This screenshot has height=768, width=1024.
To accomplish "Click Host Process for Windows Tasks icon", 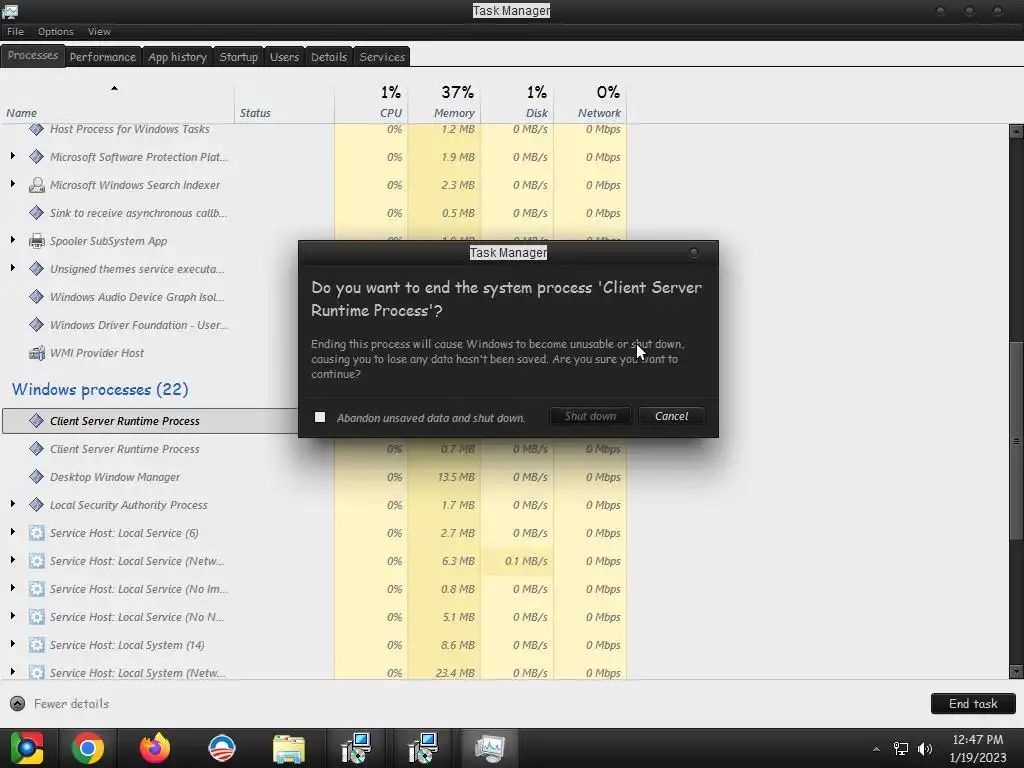I will point(37,129).
